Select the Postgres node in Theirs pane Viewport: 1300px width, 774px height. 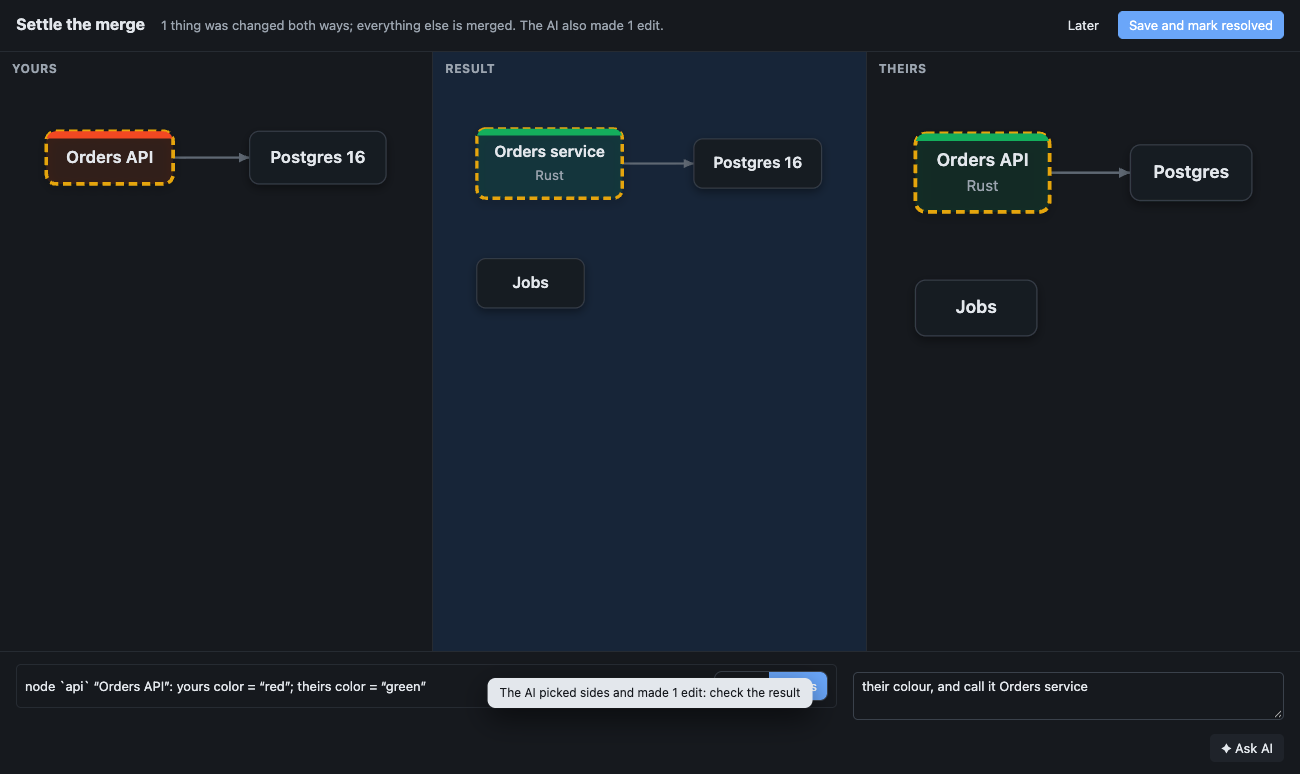pyautogui.click(x=1191, y=172)
